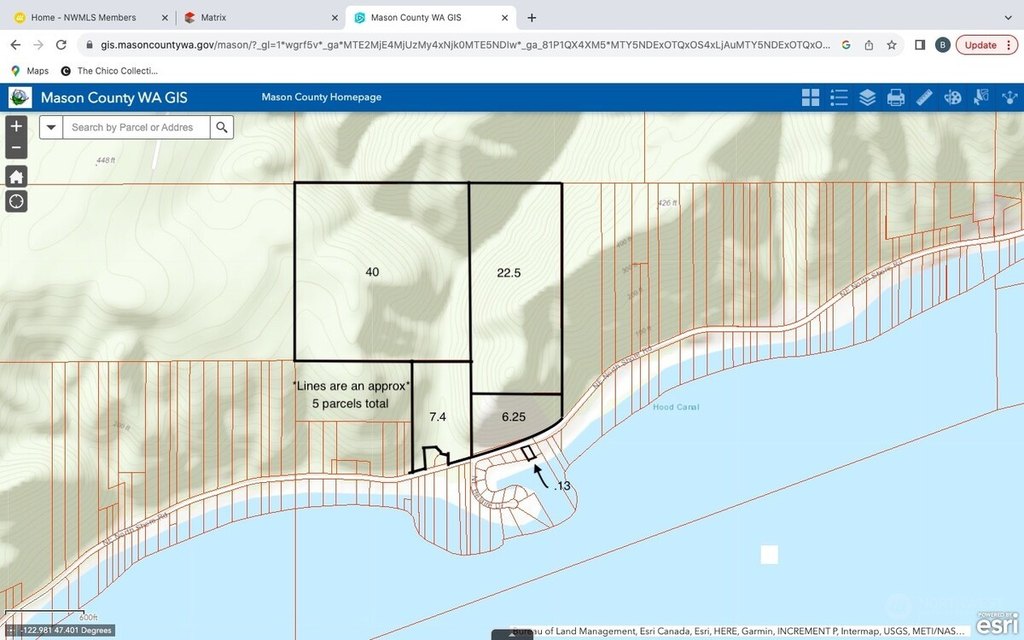The width and height of the screenshot is (1024, 640).
Task: Reset map to default Home extent
Action: (x=16, y=176)
